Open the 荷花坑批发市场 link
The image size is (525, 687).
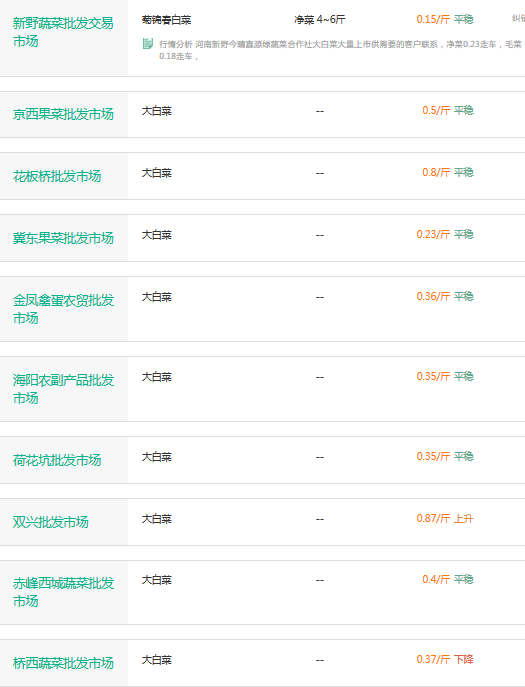click(57, 460)
